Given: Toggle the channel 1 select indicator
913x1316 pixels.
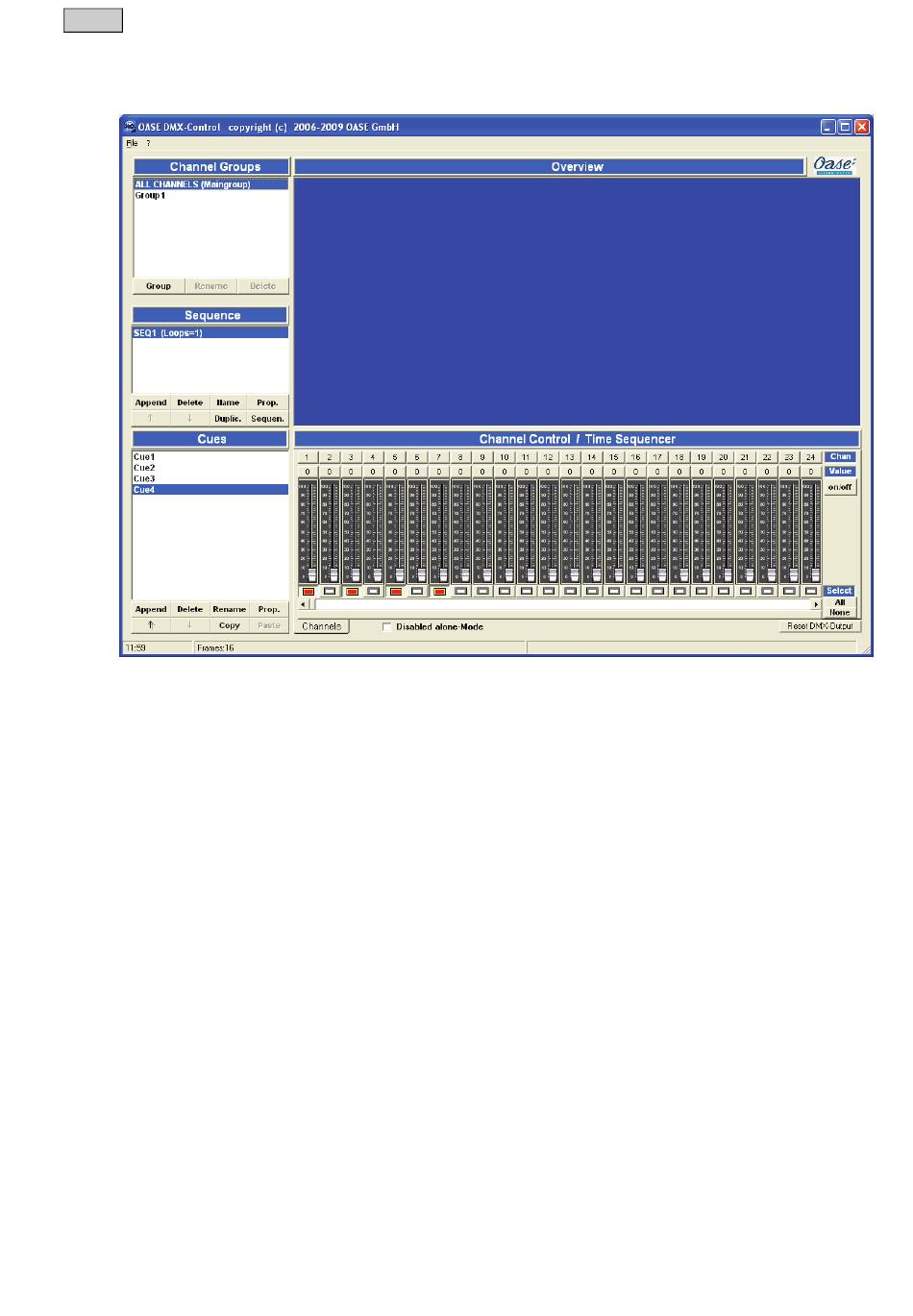Looking at the screenshot, I should pyautogui.click(x=308, y=592).
